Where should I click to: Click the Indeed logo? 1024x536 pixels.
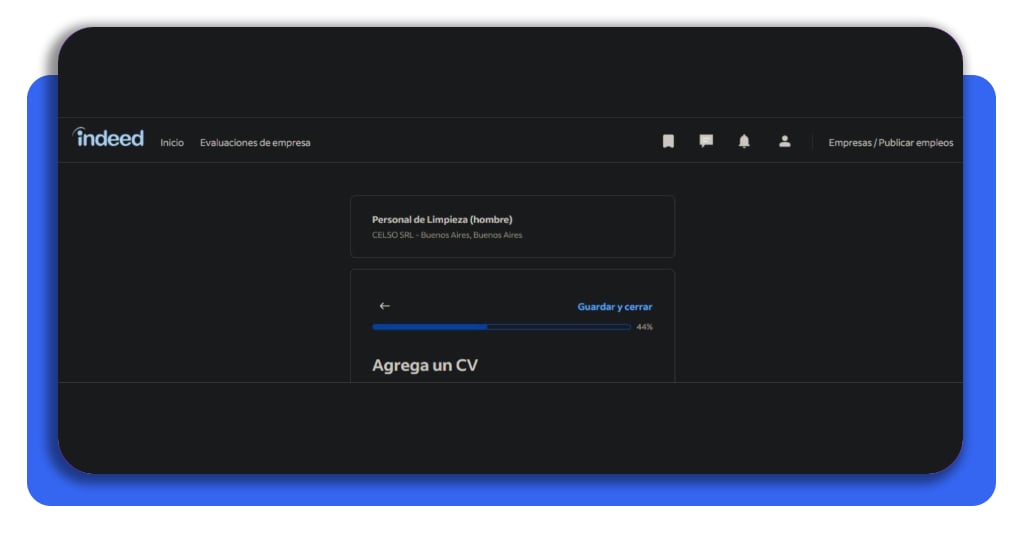point(108,137)
